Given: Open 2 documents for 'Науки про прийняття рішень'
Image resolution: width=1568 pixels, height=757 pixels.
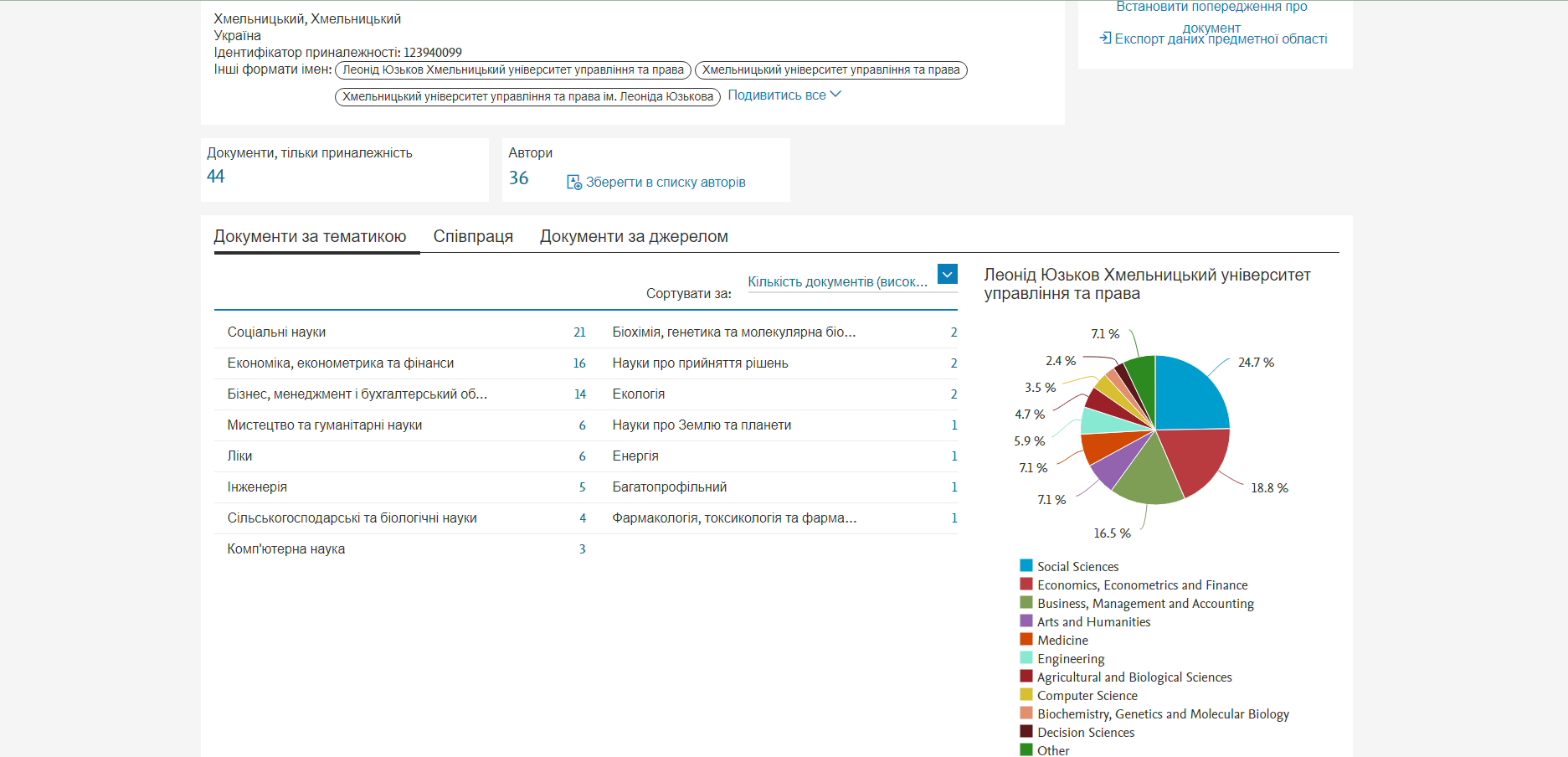Looking at the screenshot, I should pyautogui.click(x=954, y=363).
